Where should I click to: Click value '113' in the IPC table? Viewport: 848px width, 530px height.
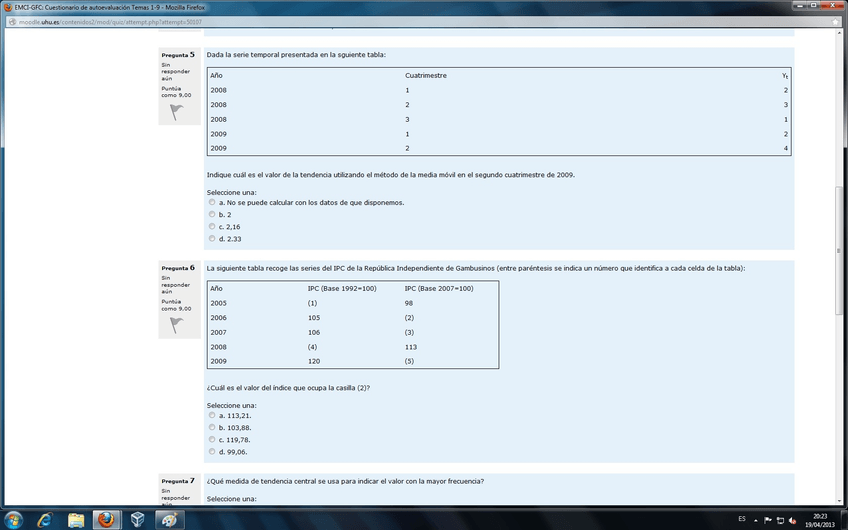[x=410, y=347]
